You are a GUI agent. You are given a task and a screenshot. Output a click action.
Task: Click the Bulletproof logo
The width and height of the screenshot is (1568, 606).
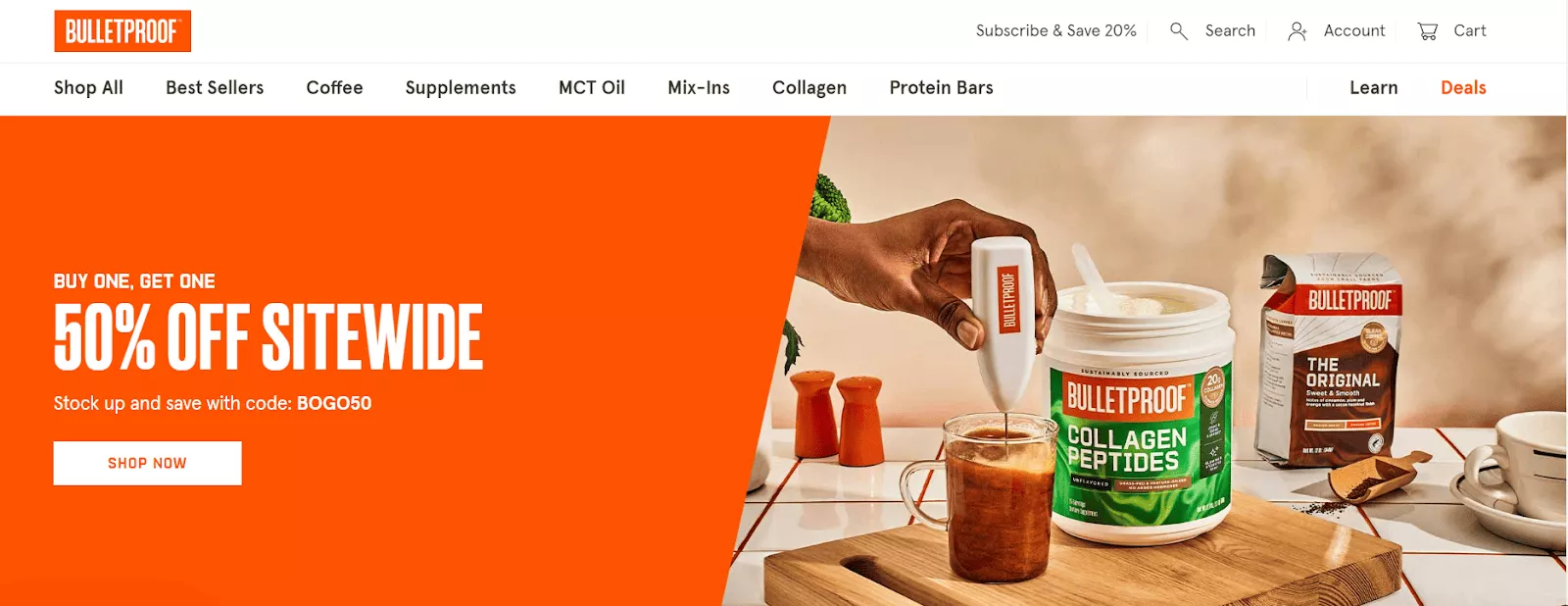click(122, 31)
